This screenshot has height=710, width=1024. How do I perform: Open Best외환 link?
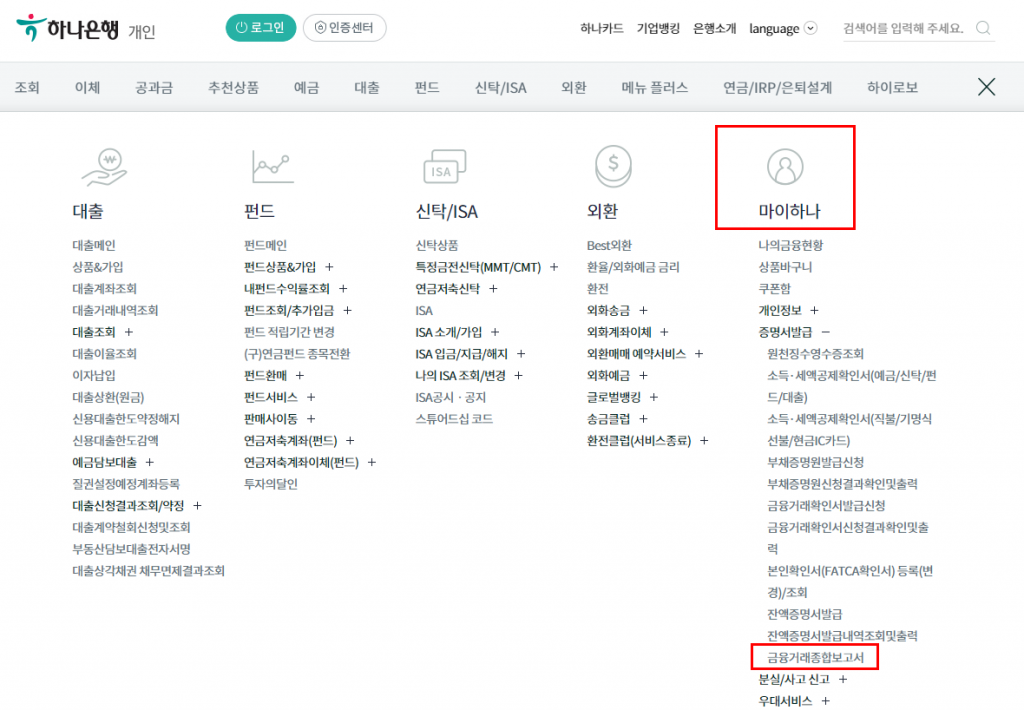pos(609,246)
